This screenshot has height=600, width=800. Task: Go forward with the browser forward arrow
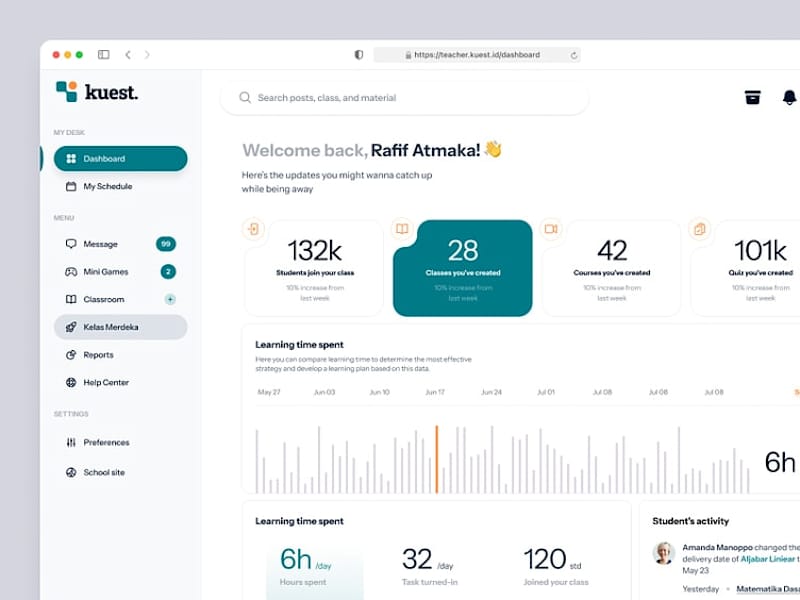point(147,55)
